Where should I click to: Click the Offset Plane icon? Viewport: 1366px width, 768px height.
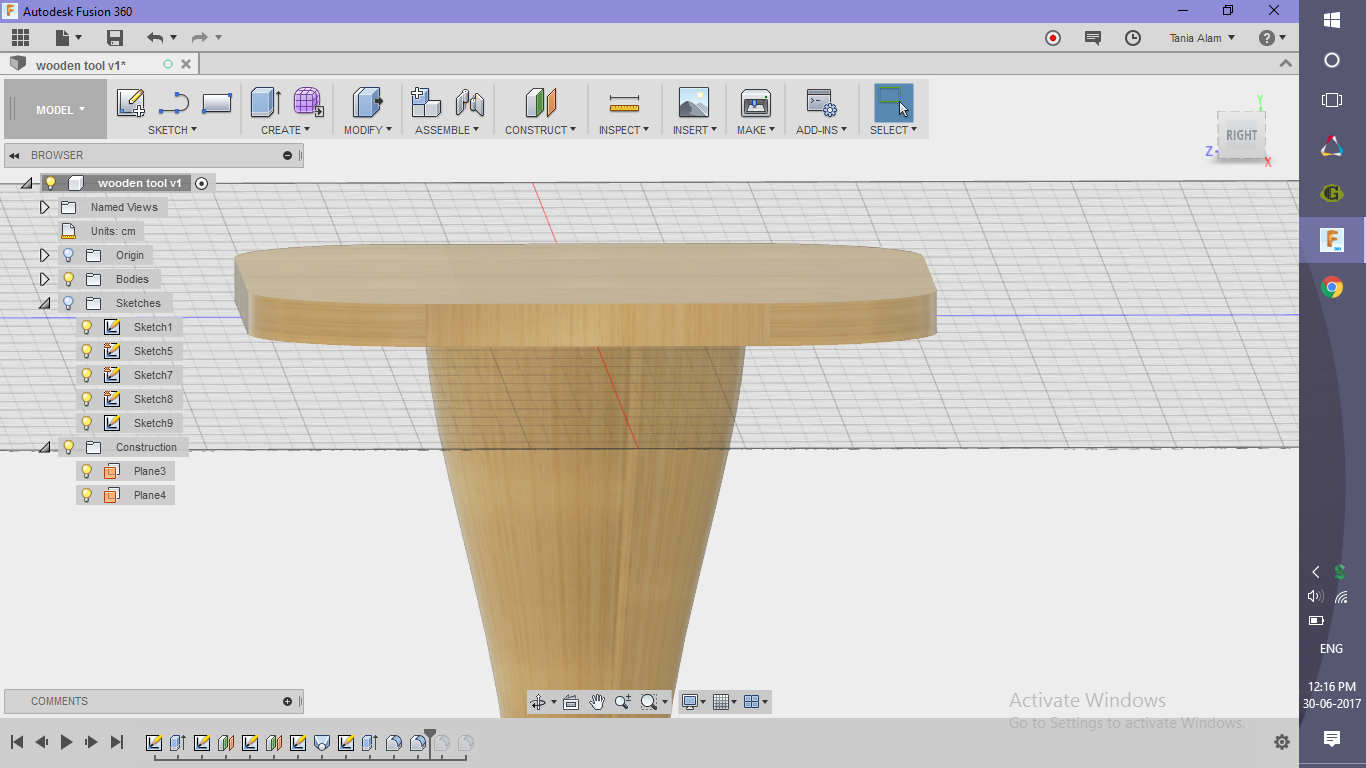[x=541, y=102]
